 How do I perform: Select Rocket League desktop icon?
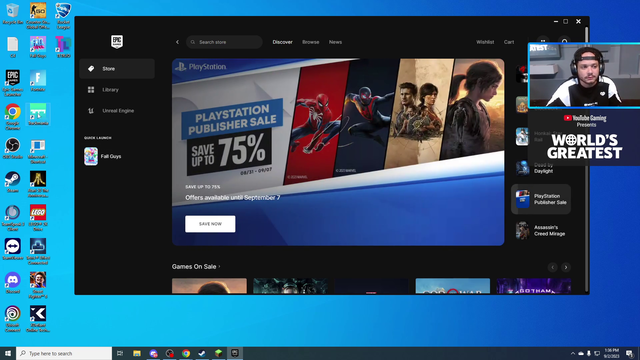click(x=63, y=16)
